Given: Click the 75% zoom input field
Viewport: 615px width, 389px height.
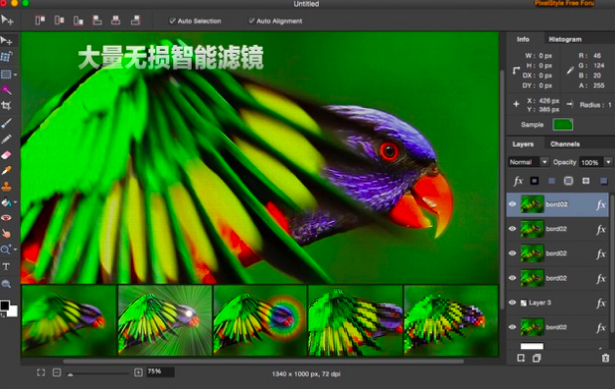Looking at the screenshot, I should [160, 372].
